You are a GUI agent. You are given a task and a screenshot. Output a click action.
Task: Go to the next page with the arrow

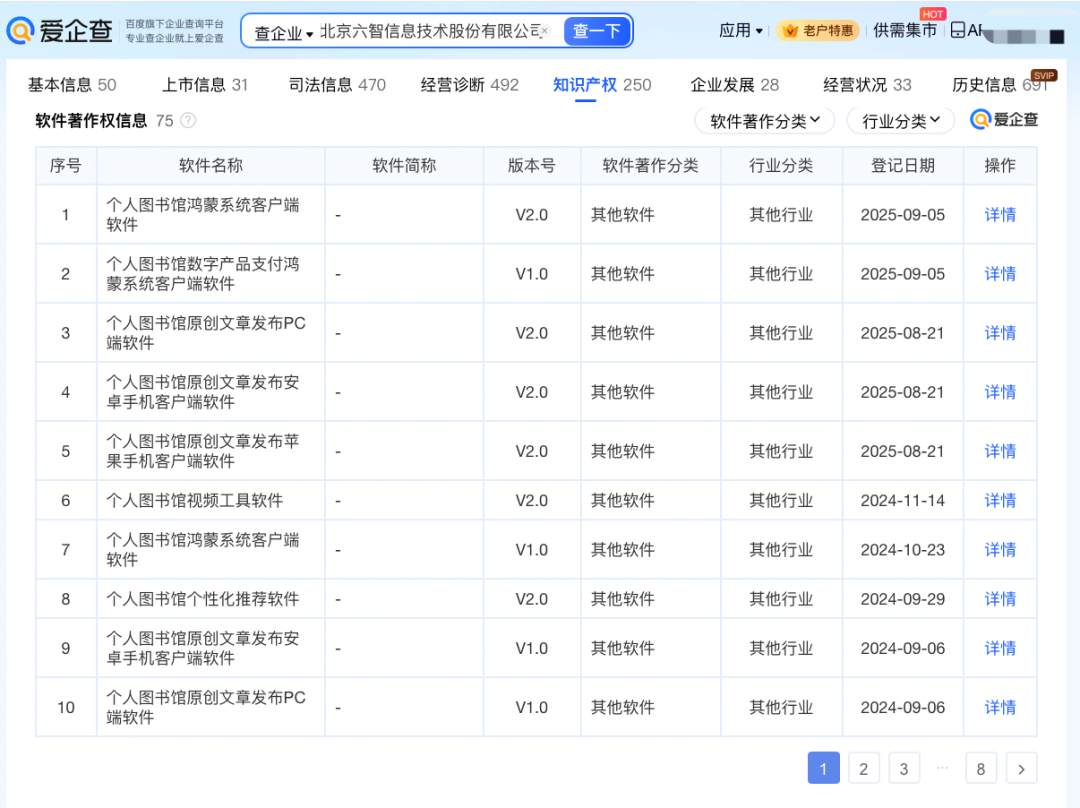pos(1021,768)
